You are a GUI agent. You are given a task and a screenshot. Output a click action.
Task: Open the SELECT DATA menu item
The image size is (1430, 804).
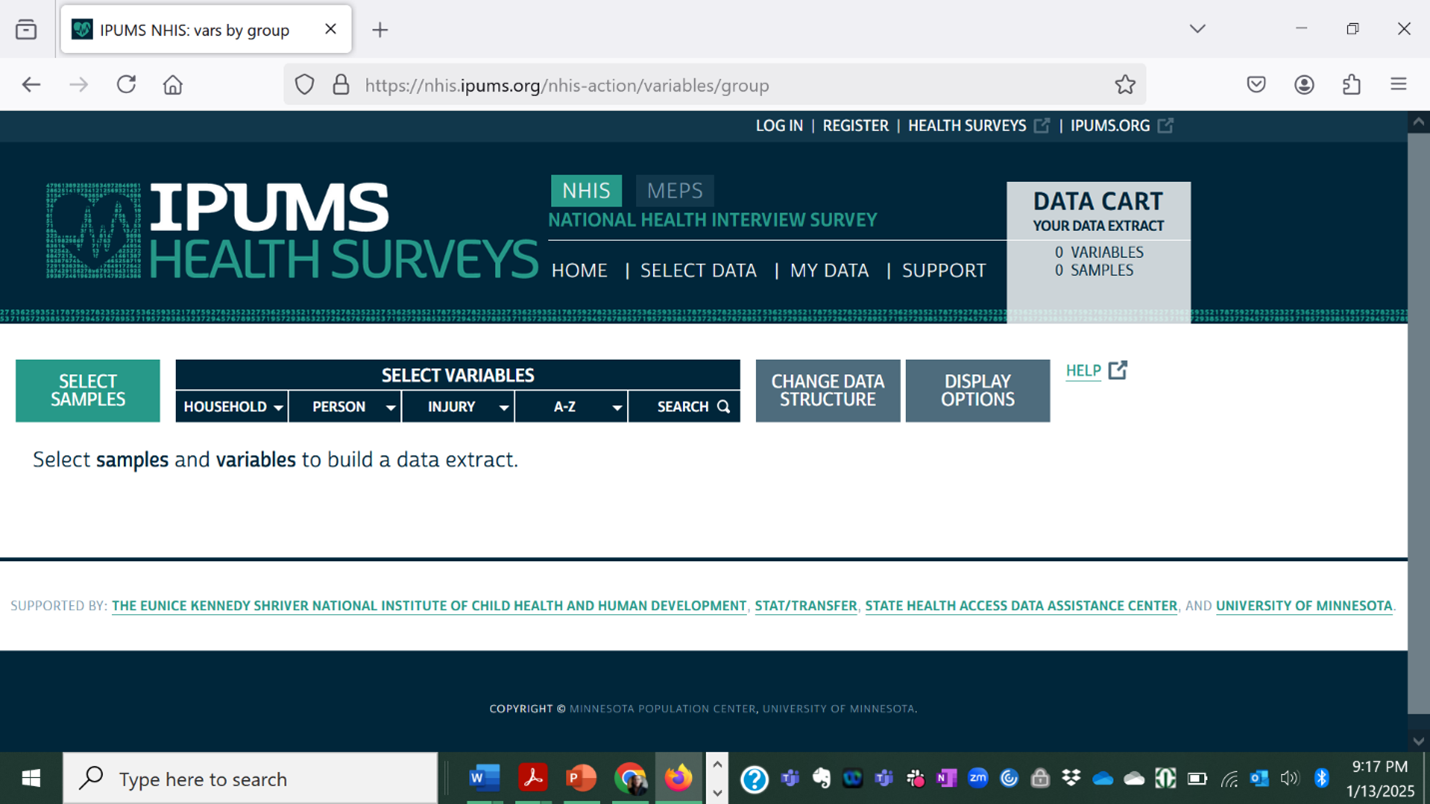(698, 270)
